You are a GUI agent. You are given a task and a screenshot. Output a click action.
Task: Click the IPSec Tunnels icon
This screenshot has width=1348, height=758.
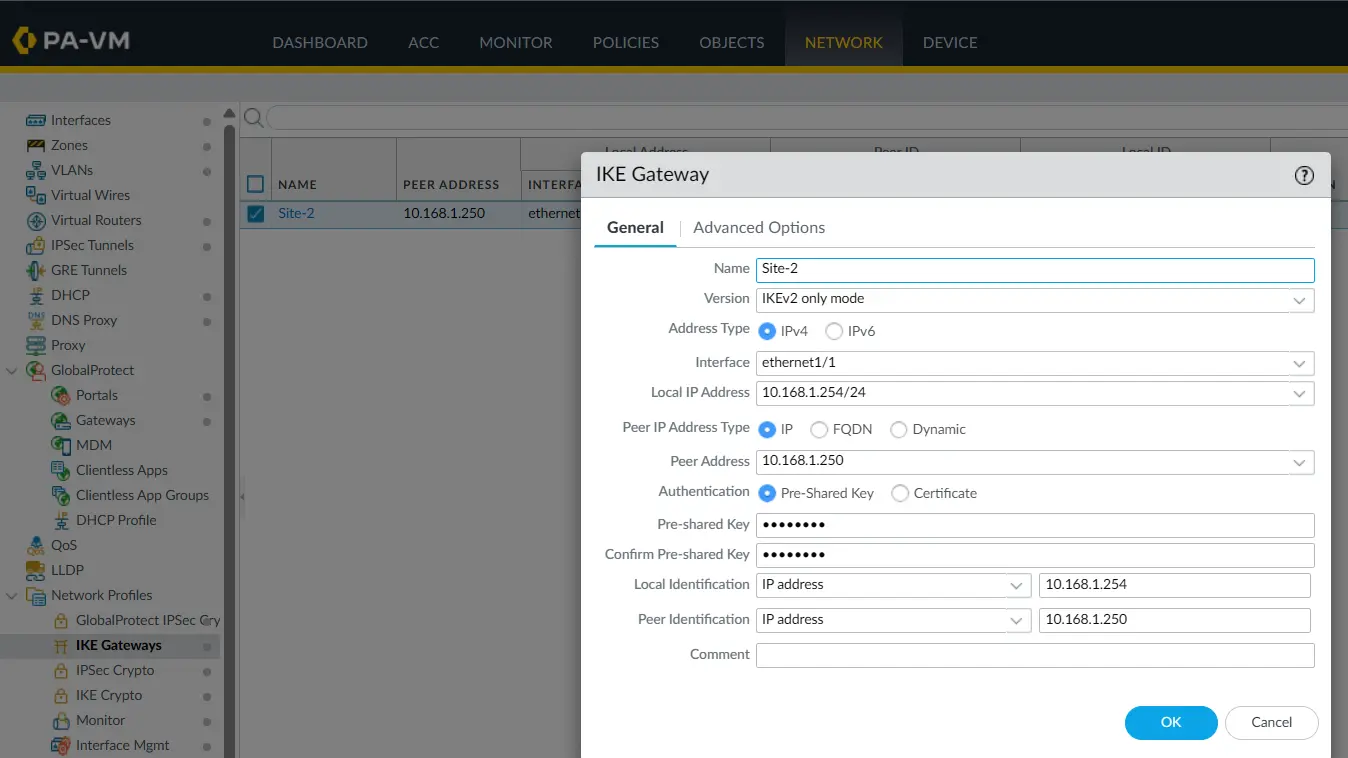[36, 245]
